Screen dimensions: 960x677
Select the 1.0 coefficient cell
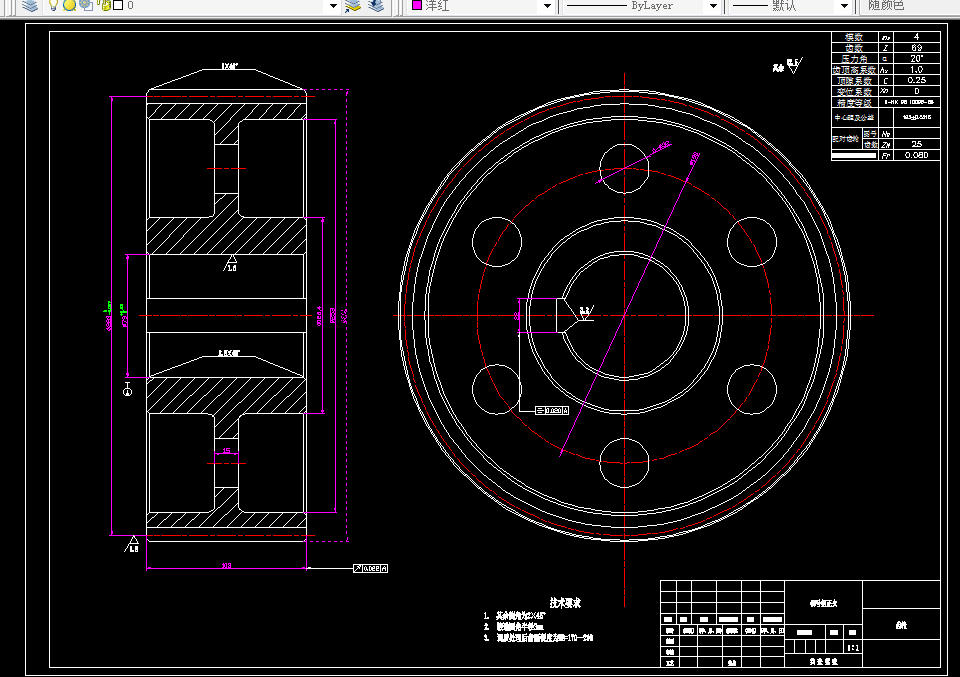pyautogui.click(x=917, y=70)
